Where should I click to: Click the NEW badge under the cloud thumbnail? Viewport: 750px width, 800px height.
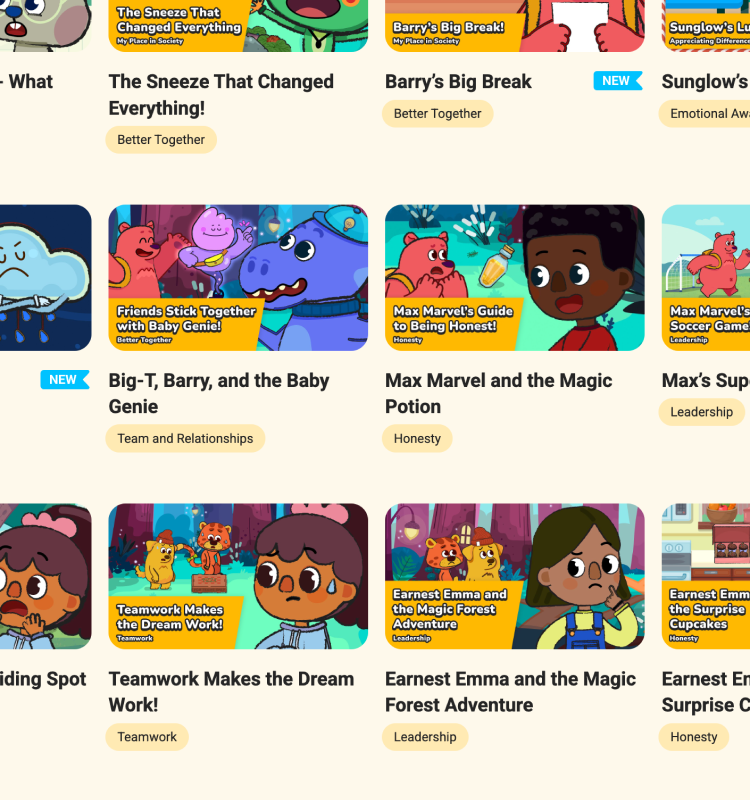(x=65, y=380)
